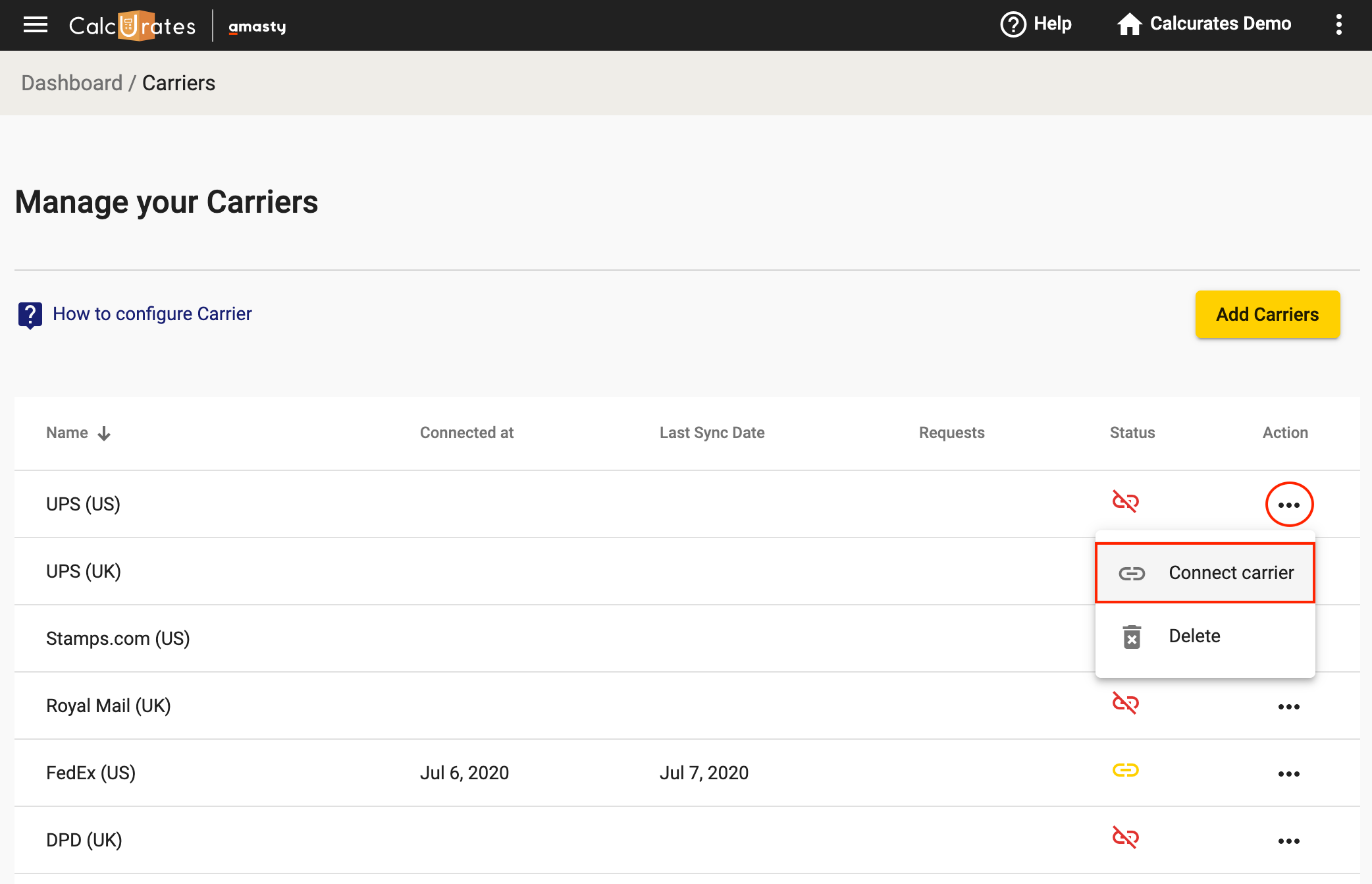Click the Help question mark icon
Screen dimensions: 1372x884
1013,25
